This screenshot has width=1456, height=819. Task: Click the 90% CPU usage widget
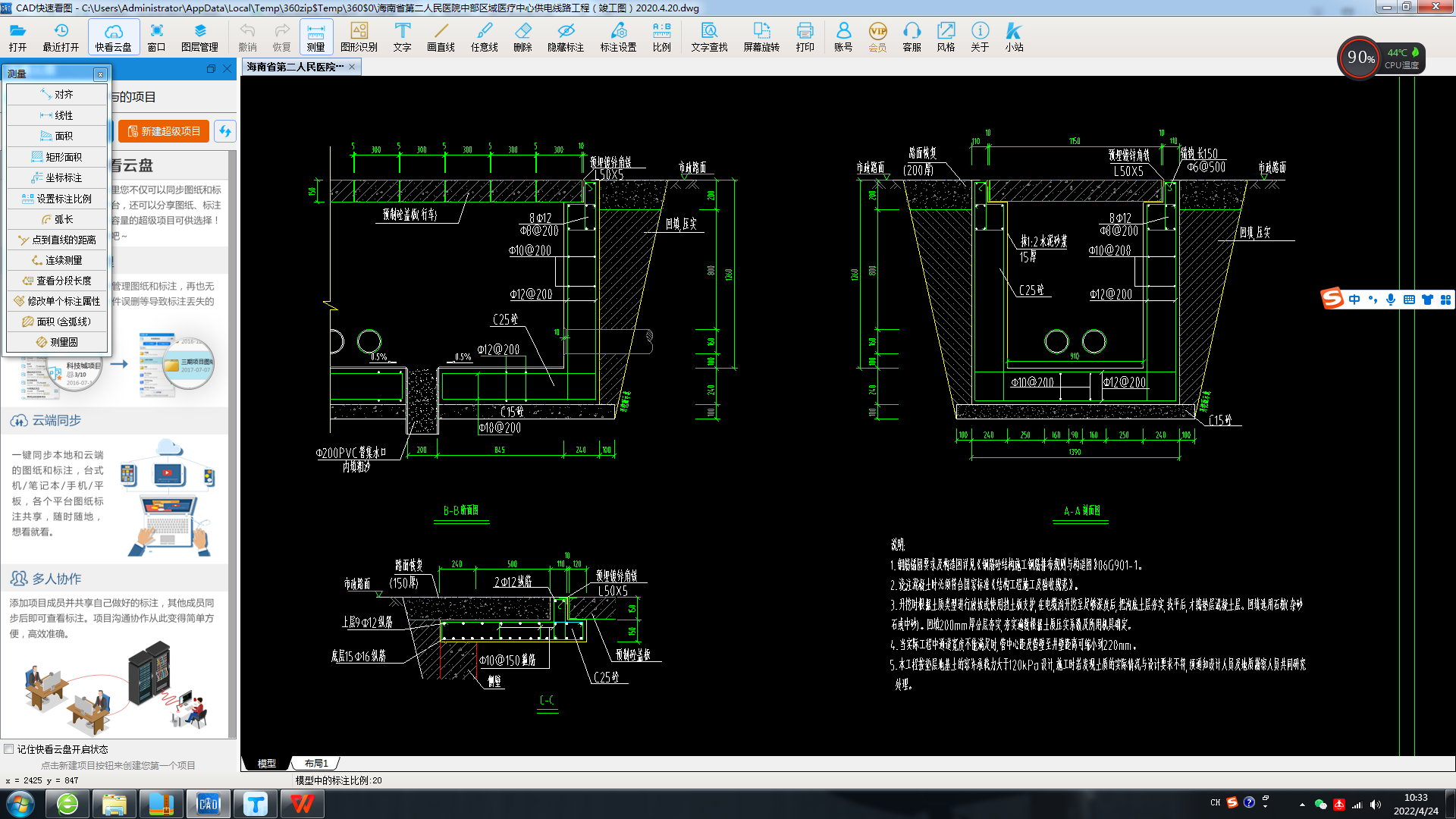[1360, 58]
